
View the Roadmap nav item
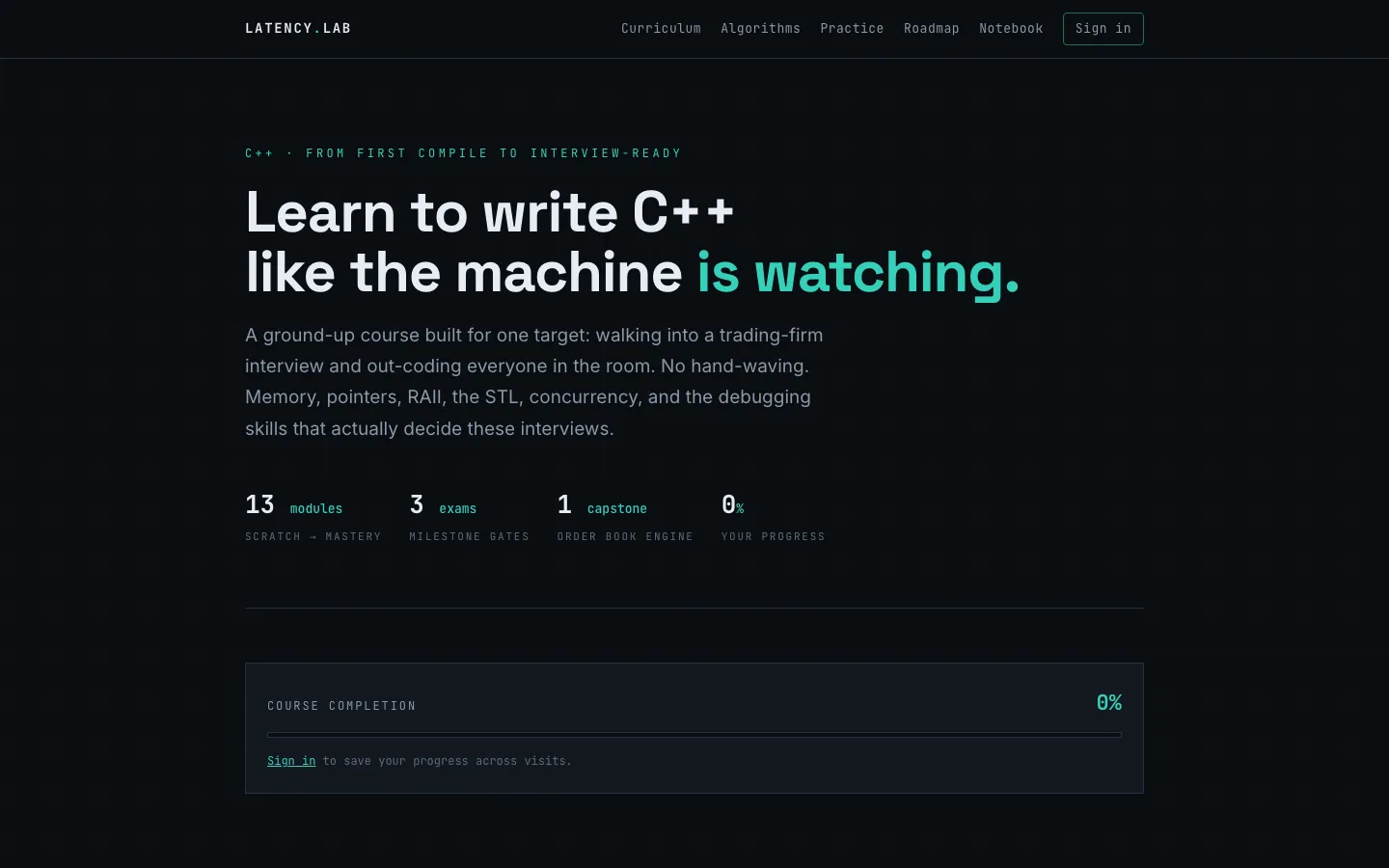(931, 29)
